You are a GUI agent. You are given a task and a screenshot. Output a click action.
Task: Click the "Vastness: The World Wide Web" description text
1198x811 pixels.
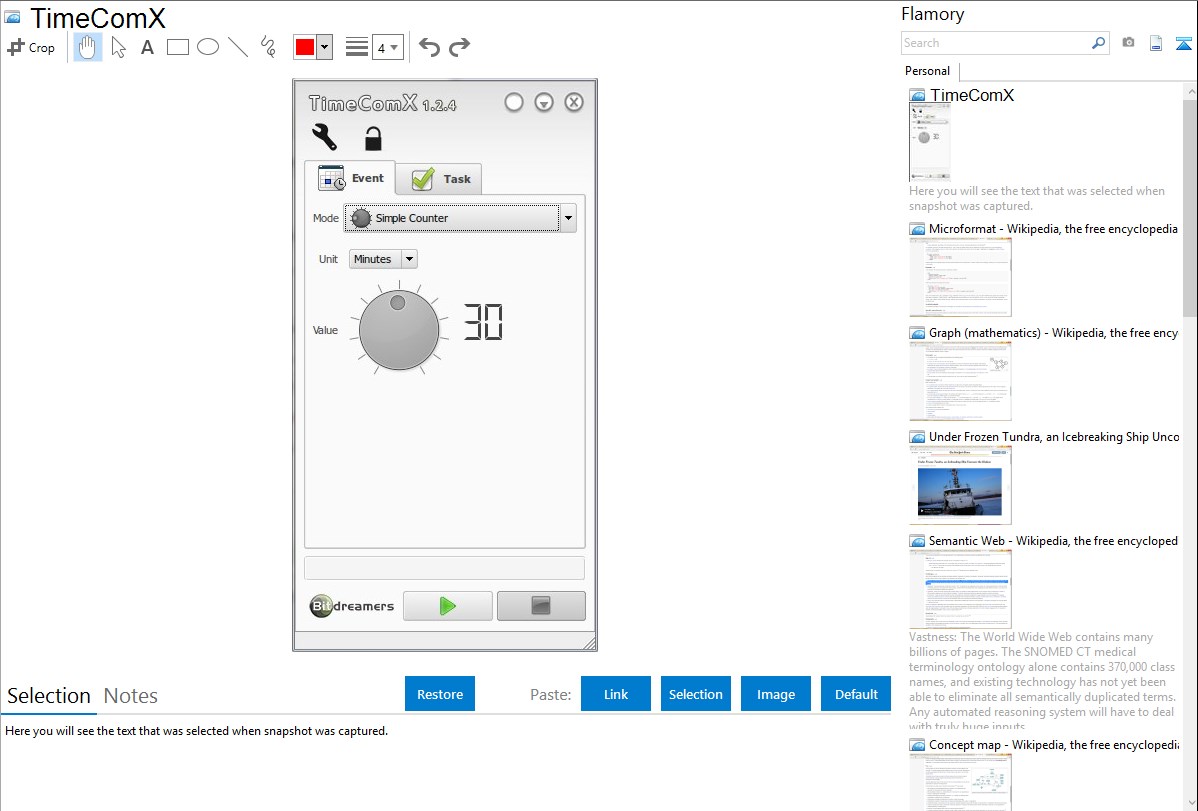pyautogui.click(x=1043, y=681)
